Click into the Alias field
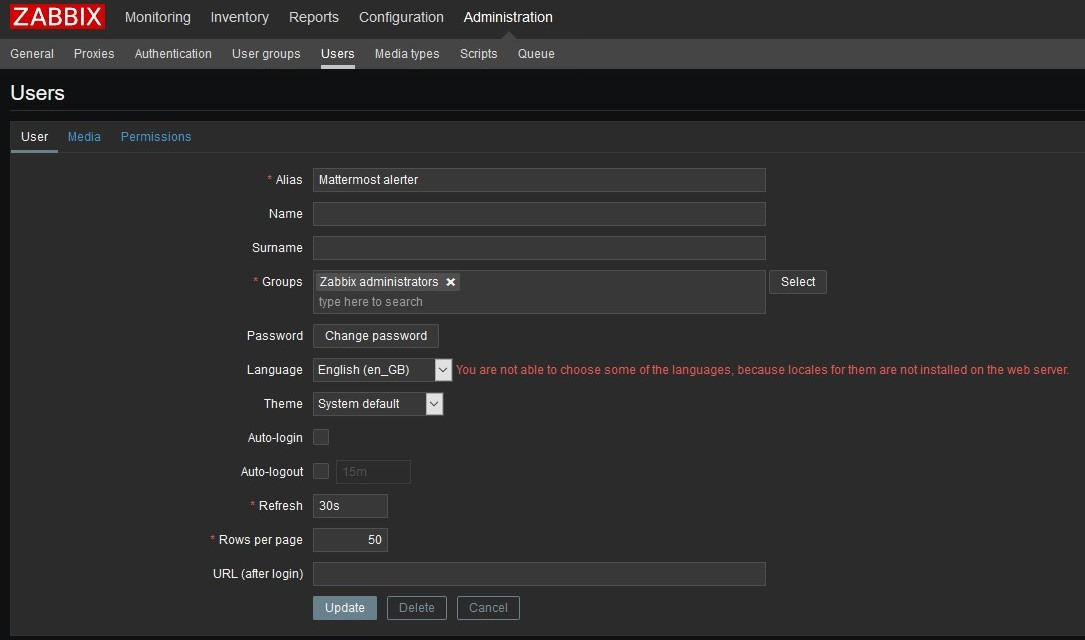 (x=538, y=180)
